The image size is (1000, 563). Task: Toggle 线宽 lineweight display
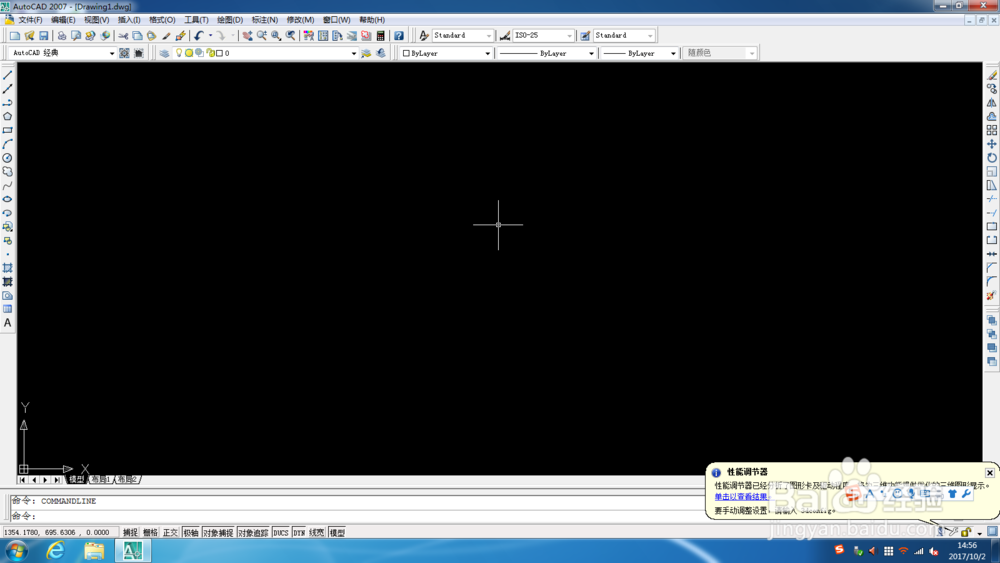(x=317, y=532)
